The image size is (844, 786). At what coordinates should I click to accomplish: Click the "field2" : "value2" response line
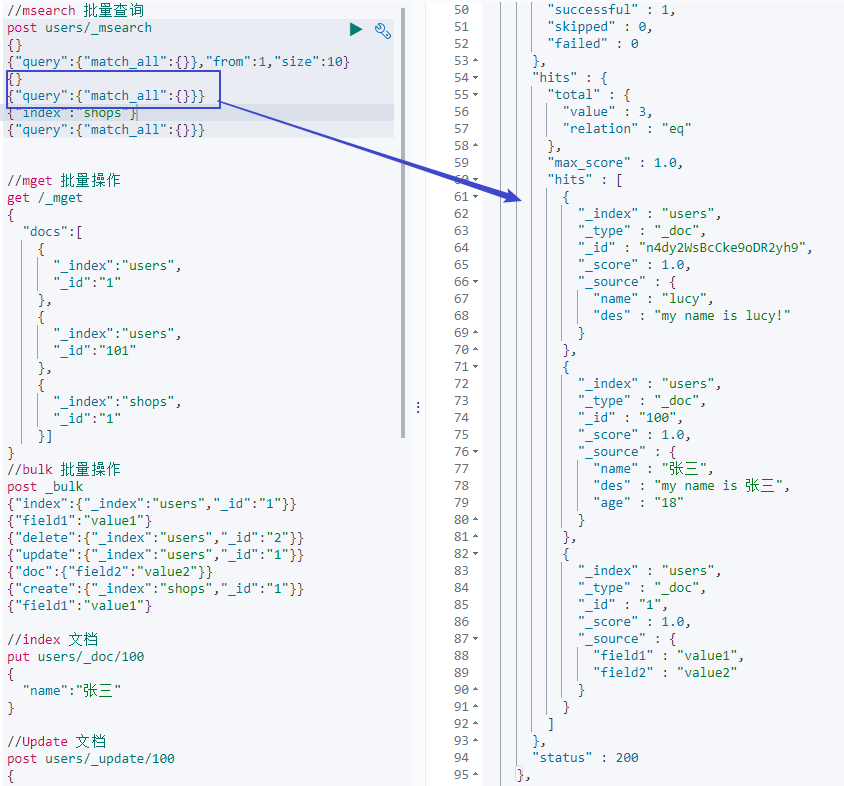[x=665, y=673]
